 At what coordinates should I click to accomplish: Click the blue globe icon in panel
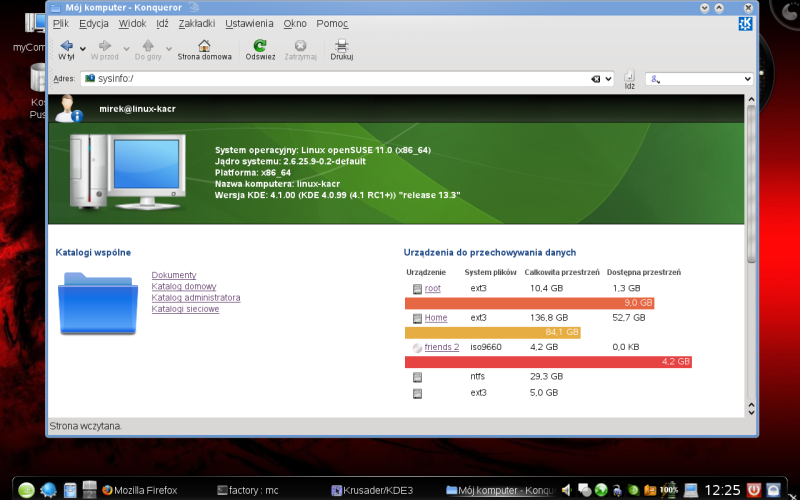point(48,490)
